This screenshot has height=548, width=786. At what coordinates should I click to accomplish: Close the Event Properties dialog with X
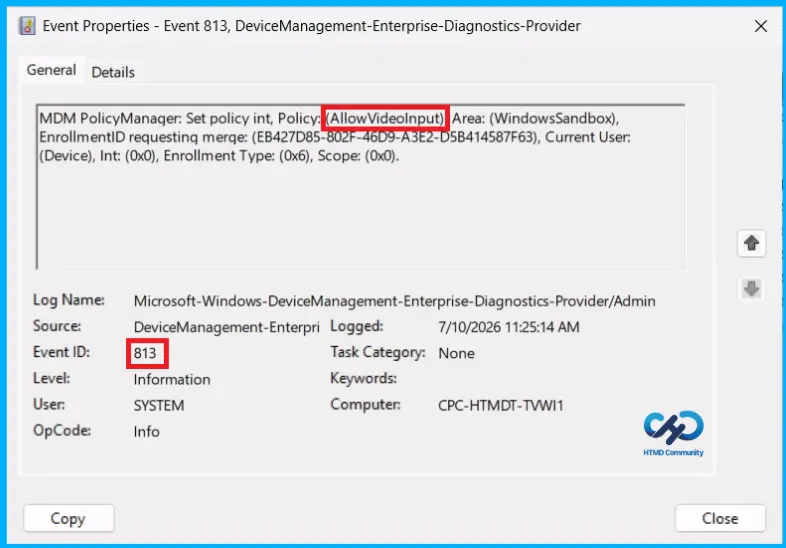[760, 26]
